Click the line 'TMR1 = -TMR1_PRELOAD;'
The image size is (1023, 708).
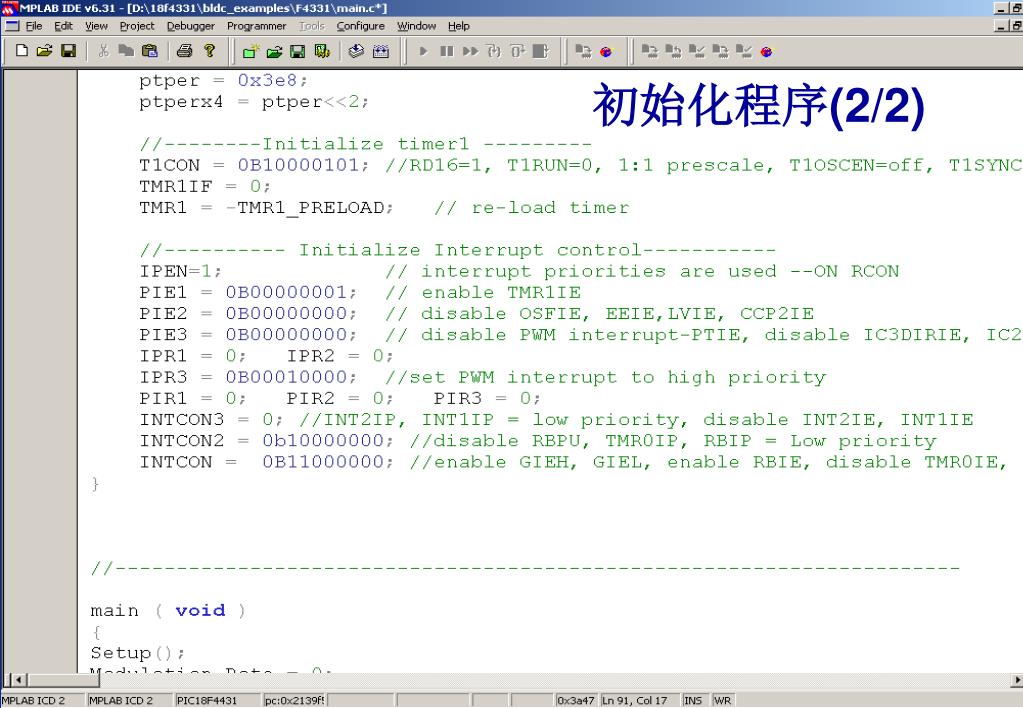tap(266, 208)
